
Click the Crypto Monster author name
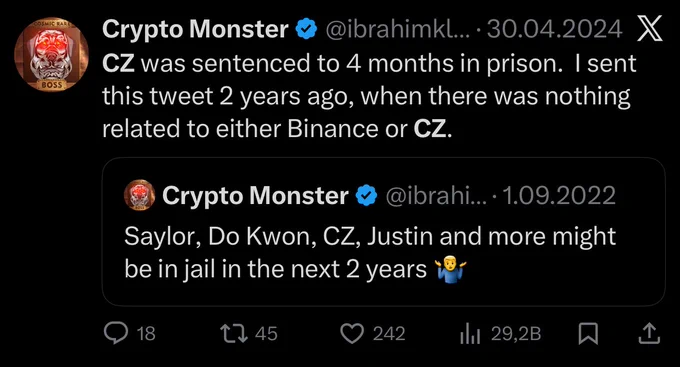tap(195, 29)
